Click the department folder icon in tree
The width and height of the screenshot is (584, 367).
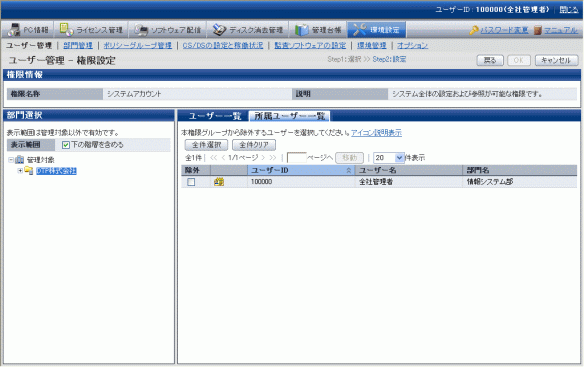coord(29,171)
